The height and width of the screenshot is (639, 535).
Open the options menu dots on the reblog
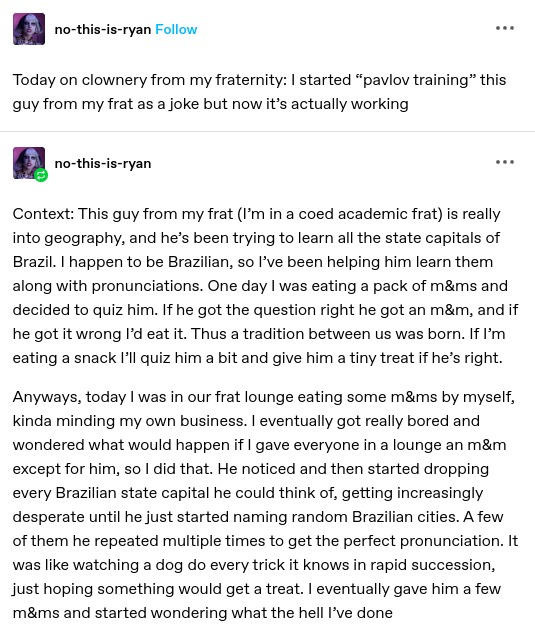click(504, 162)
